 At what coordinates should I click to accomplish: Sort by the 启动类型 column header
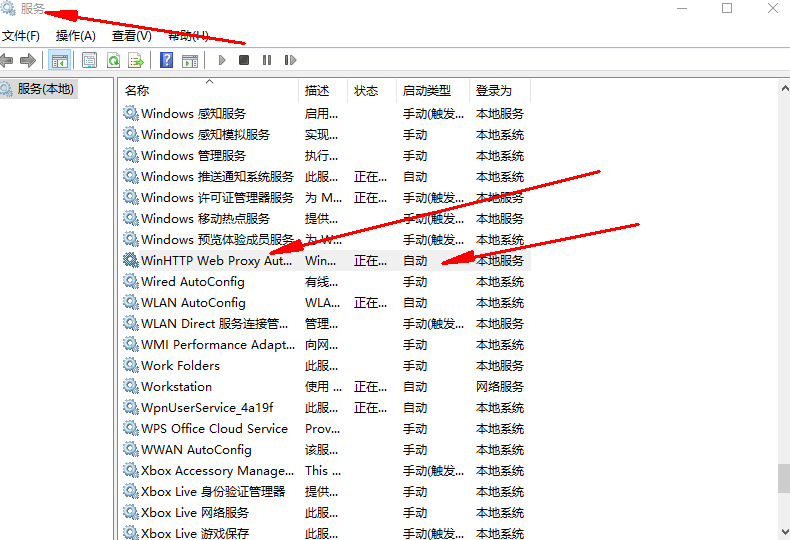coord(433,91)
